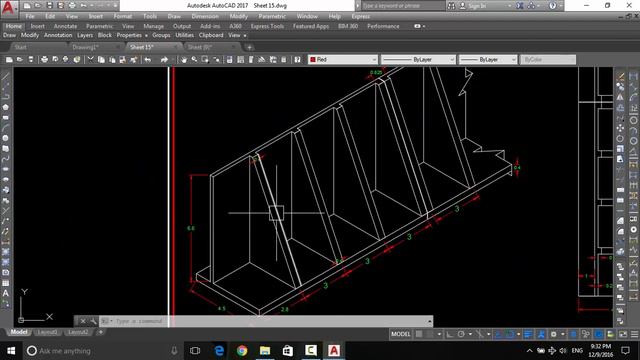Select the Pan hand tool
Image resolution: width=640 pixels, height=360 pixels.
(x=184, y=60)
